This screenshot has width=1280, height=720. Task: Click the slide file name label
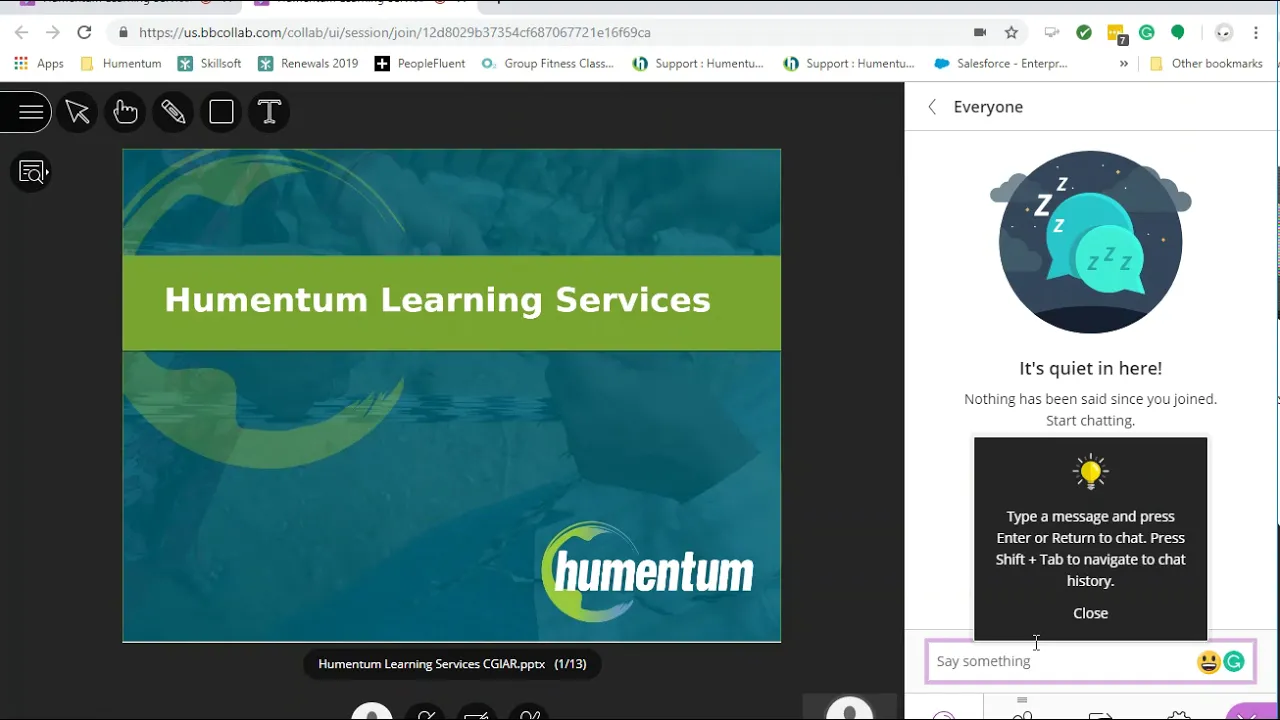(452, 664)
